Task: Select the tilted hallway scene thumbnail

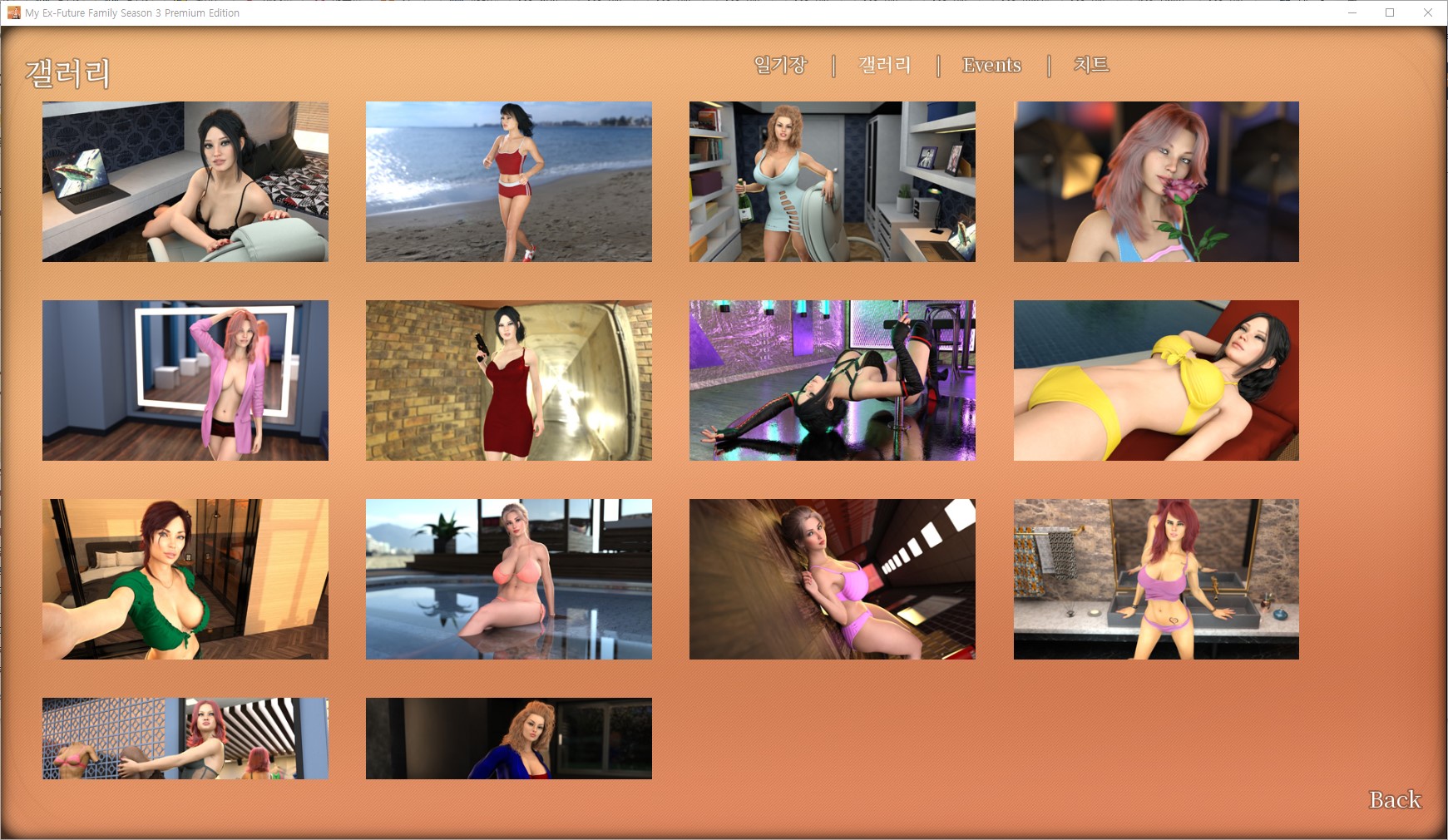Action: point(833,580)
